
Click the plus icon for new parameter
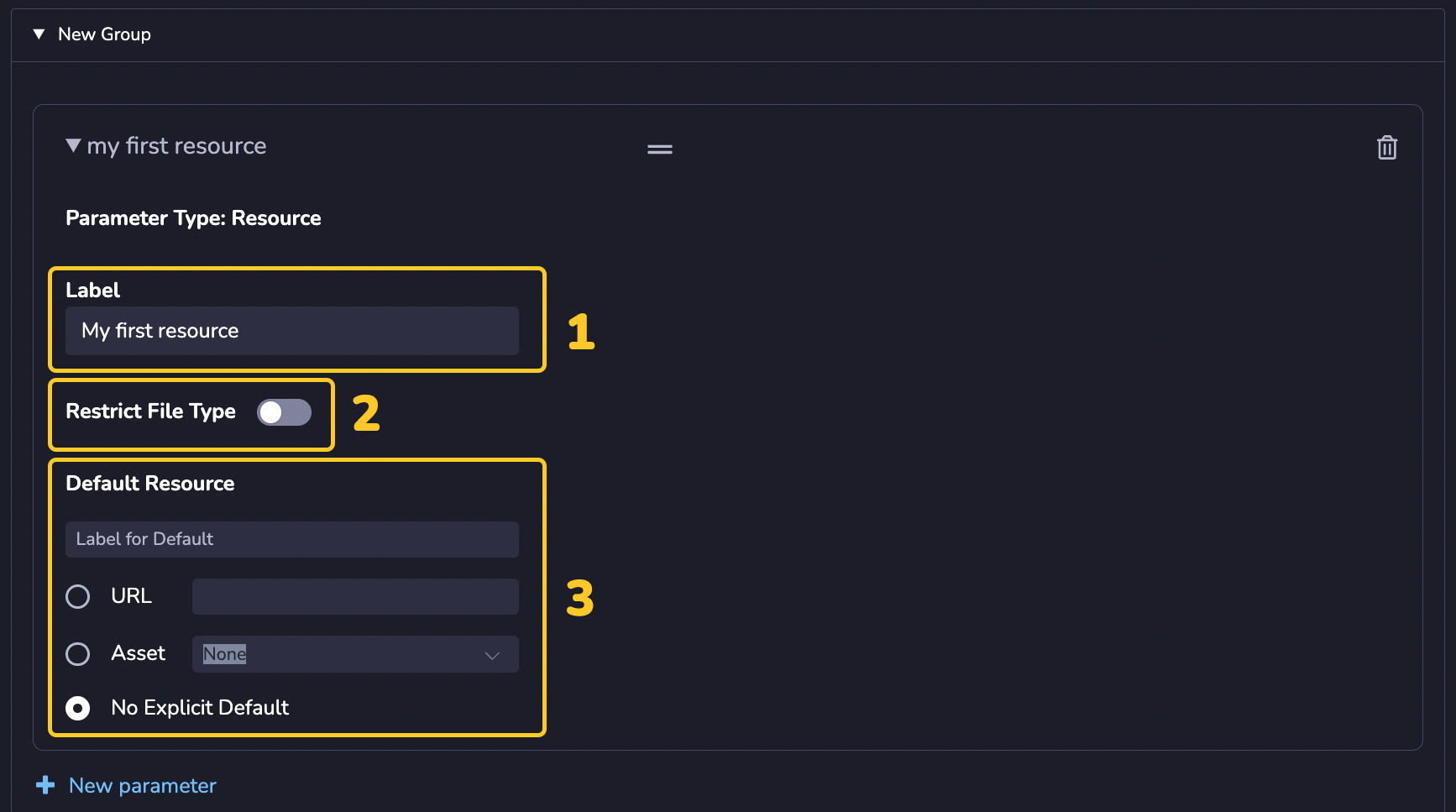(x=45, y=785)
